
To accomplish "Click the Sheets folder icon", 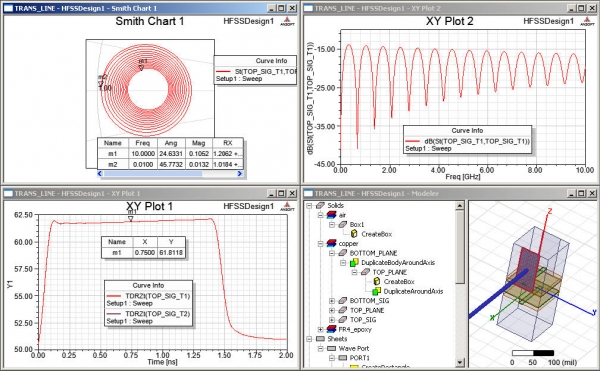I will (320, 339).
